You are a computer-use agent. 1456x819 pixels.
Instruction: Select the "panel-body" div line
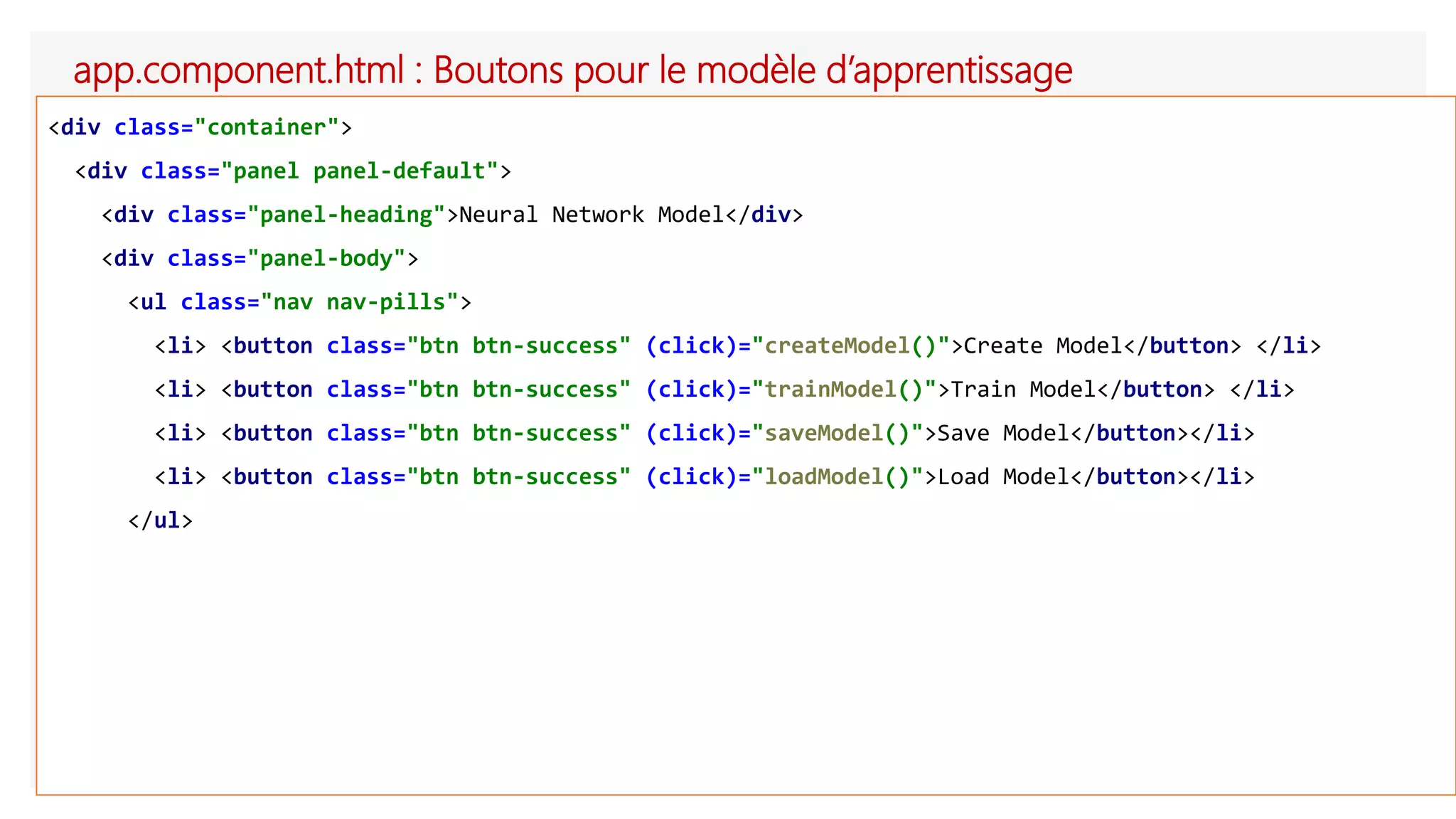(x=259, y=259)
